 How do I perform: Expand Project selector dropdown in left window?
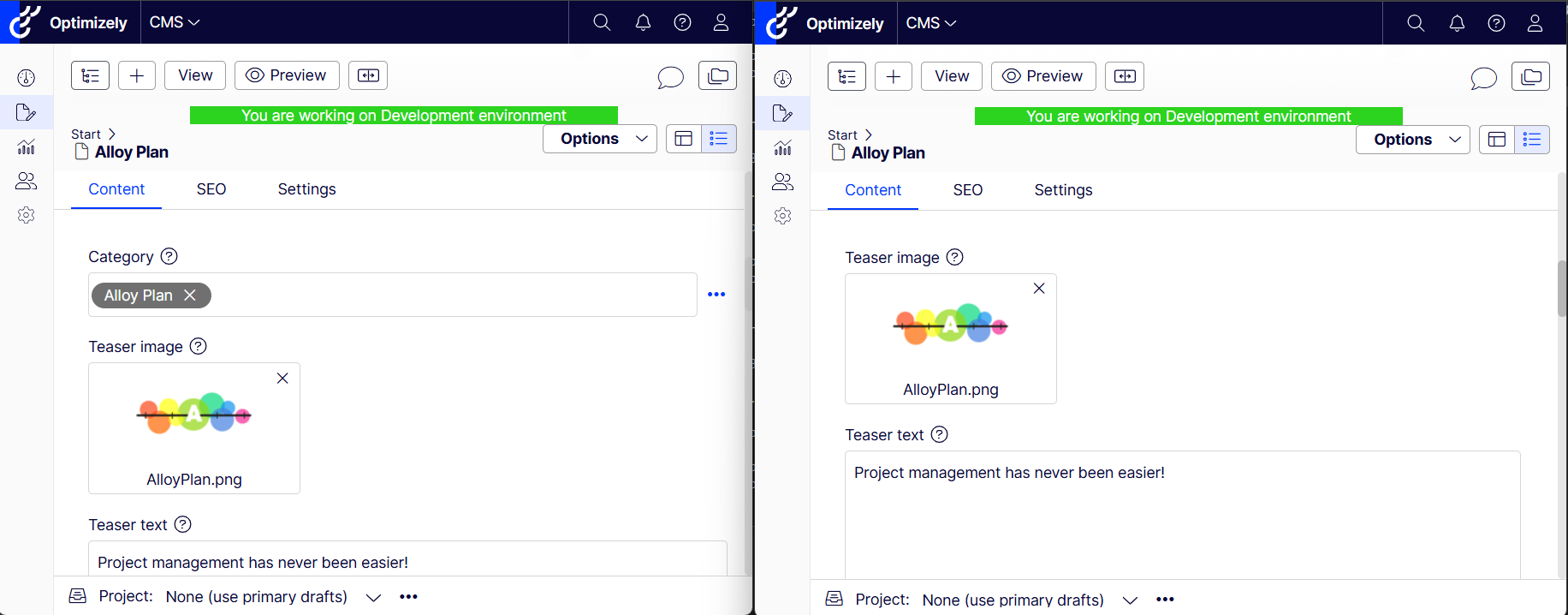pos(373,597)
